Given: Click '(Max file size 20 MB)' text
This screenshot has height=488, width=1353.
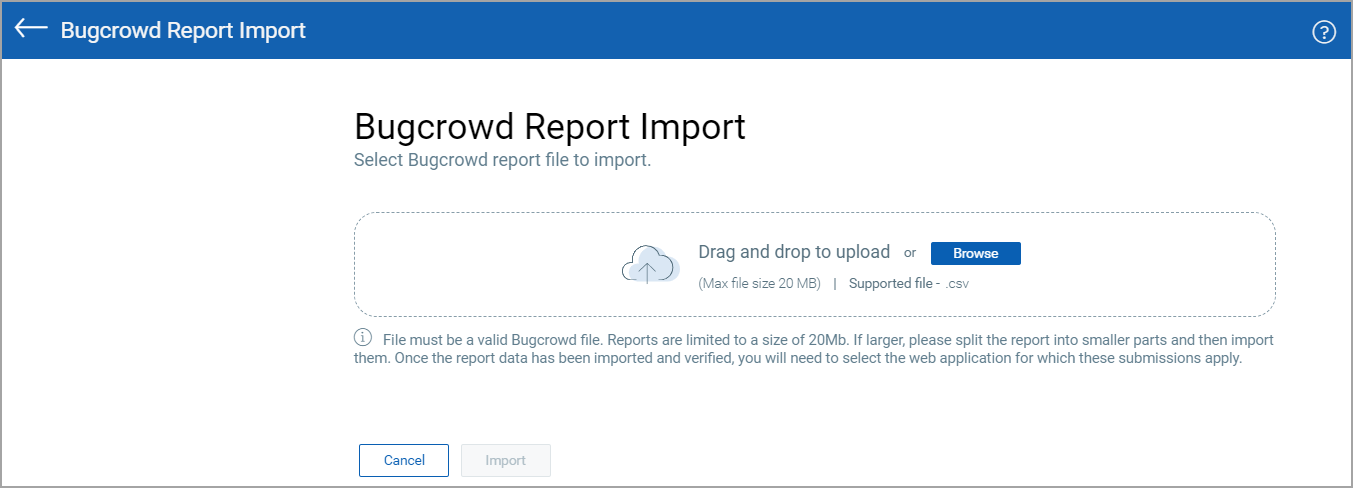Looking at the screenshot, I should (x=759, y=283).
